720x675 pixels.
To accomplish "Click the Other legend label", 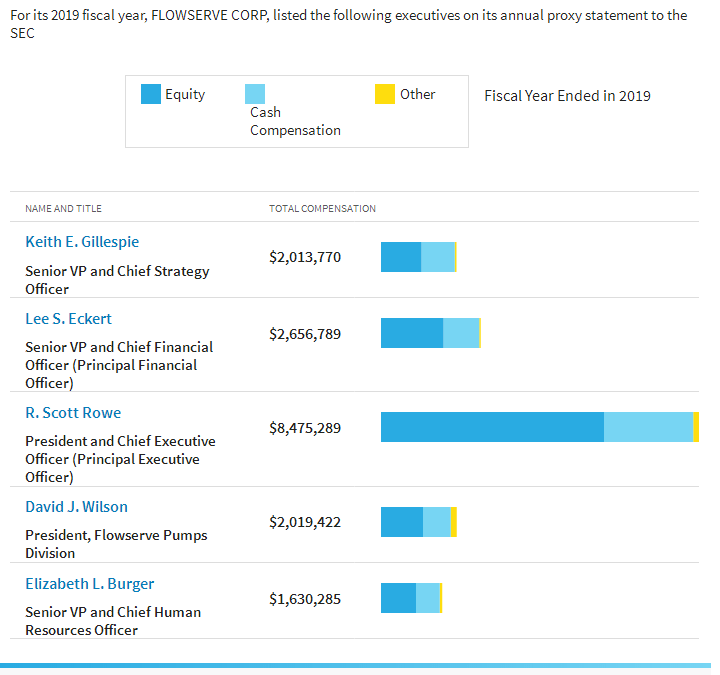I will coord(417,94).
